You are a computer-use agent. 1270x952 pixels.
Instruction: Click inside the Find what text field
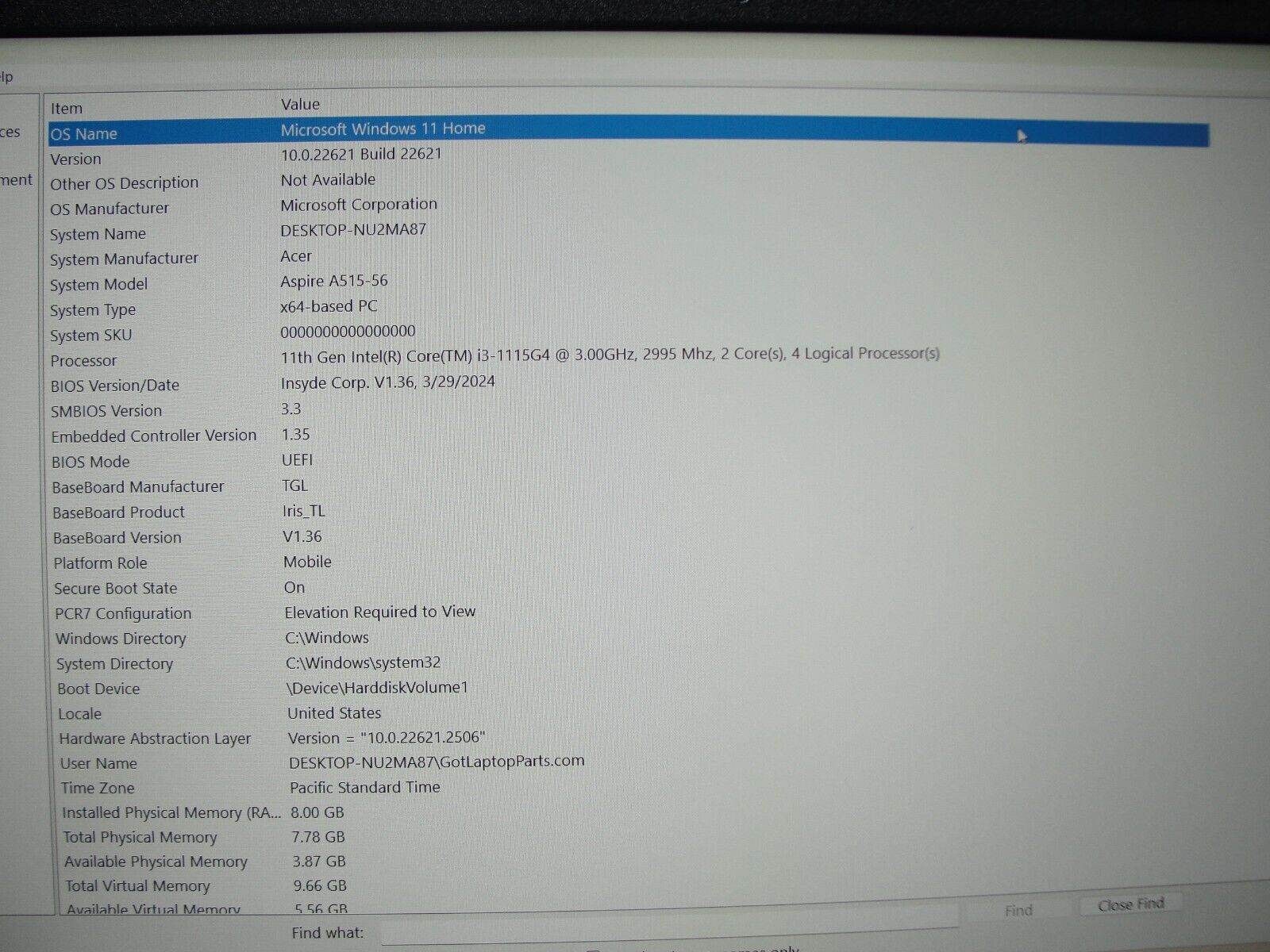(x=635, y=933)
